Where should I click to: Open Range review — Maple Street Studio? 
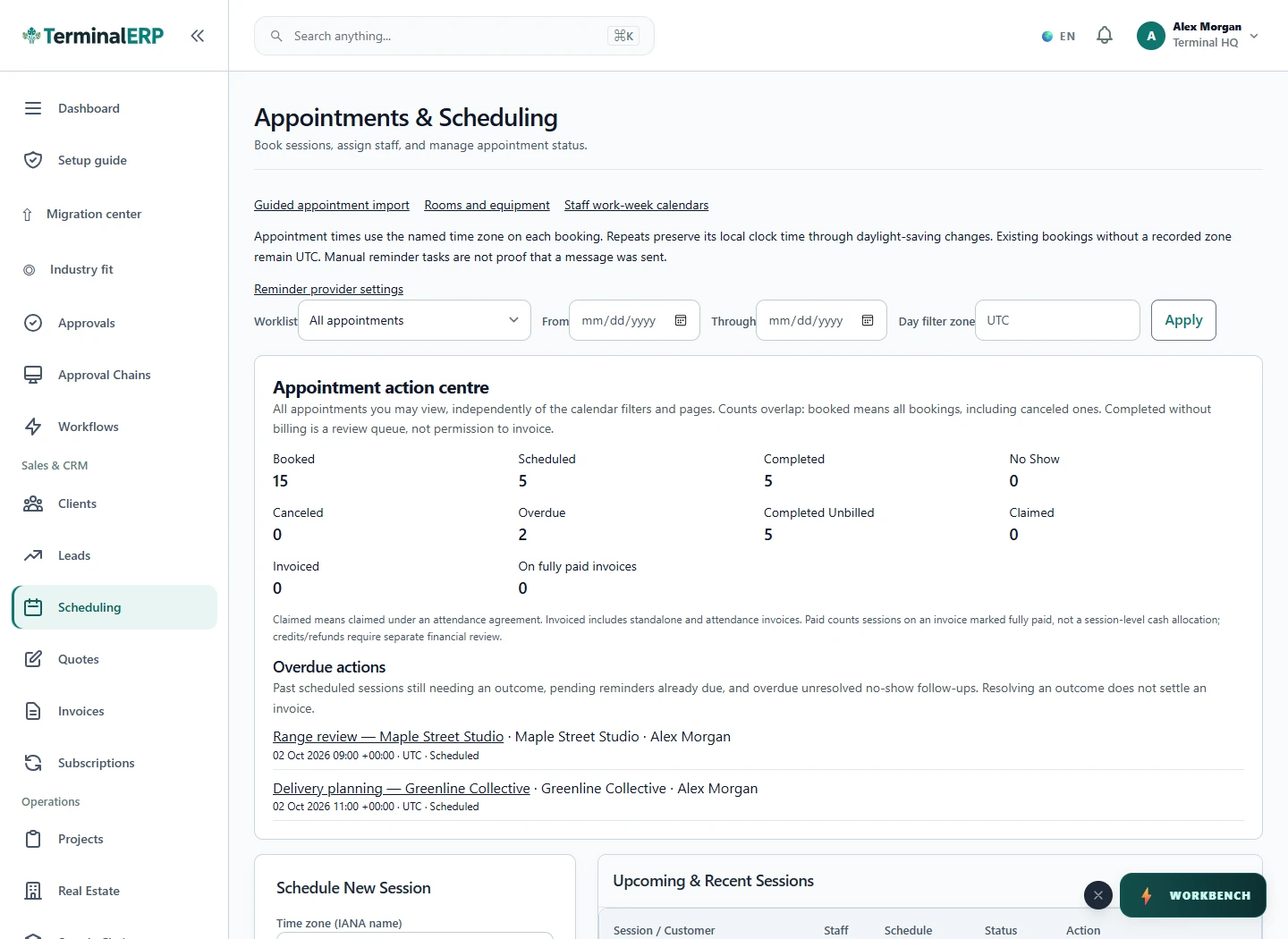388,736
